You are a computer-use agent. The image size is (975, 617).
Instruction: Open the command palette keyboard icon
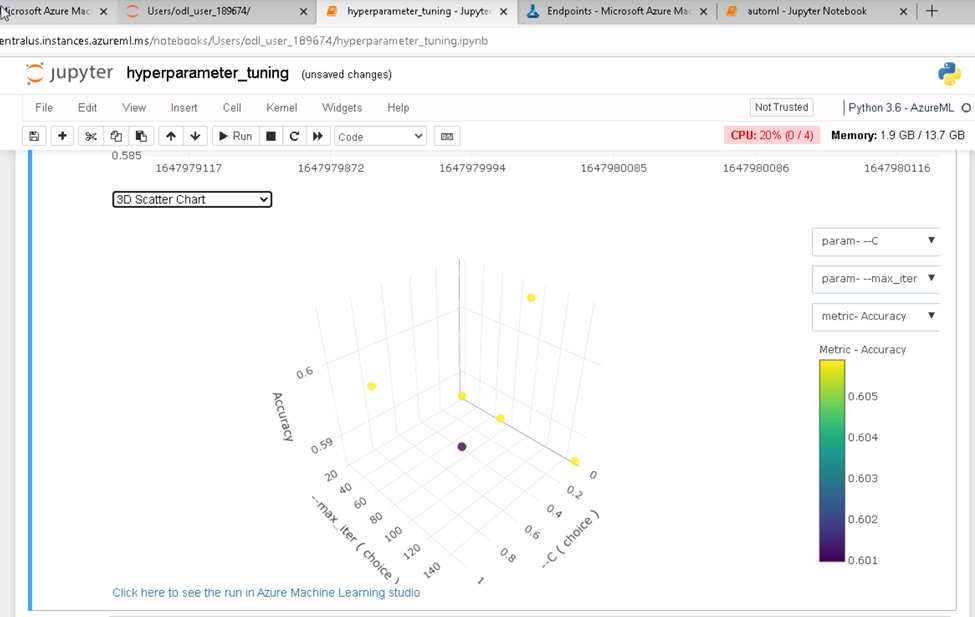click(x=447, y=136)
